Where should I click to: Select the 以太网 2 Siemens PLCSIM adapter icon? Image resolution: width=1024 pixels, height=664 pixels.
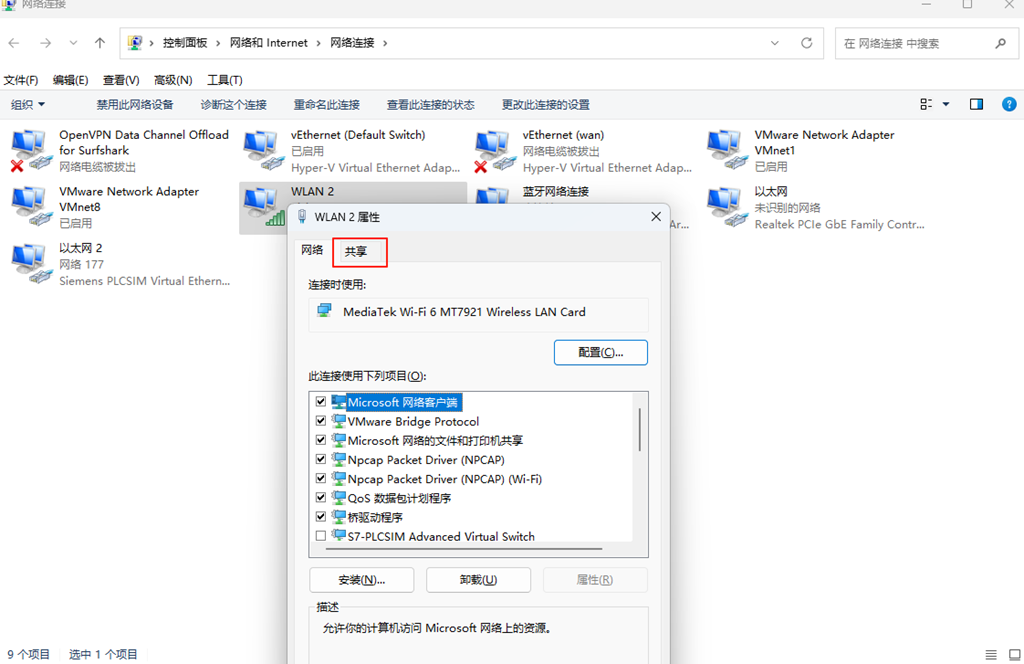tap(30, 263)
